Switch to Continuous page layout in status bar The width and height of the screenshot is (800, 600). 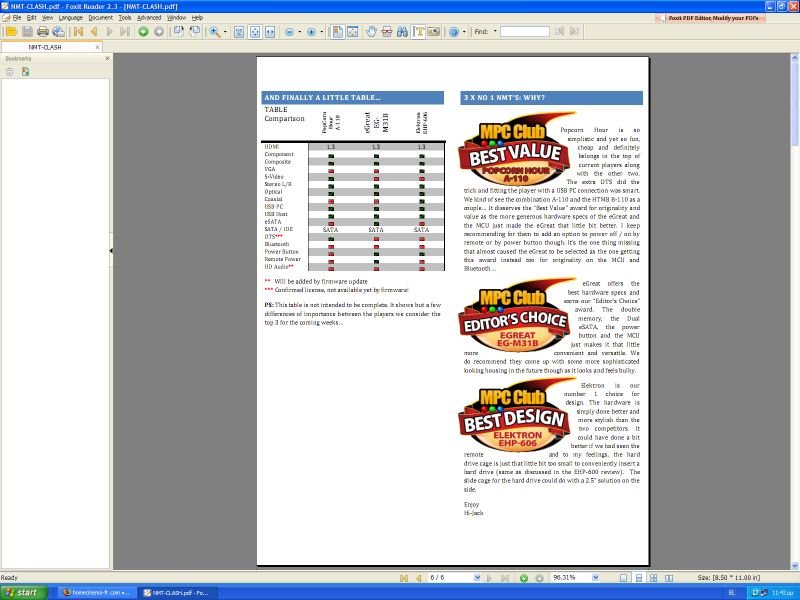pyautogui.click(x=638, y=578)
